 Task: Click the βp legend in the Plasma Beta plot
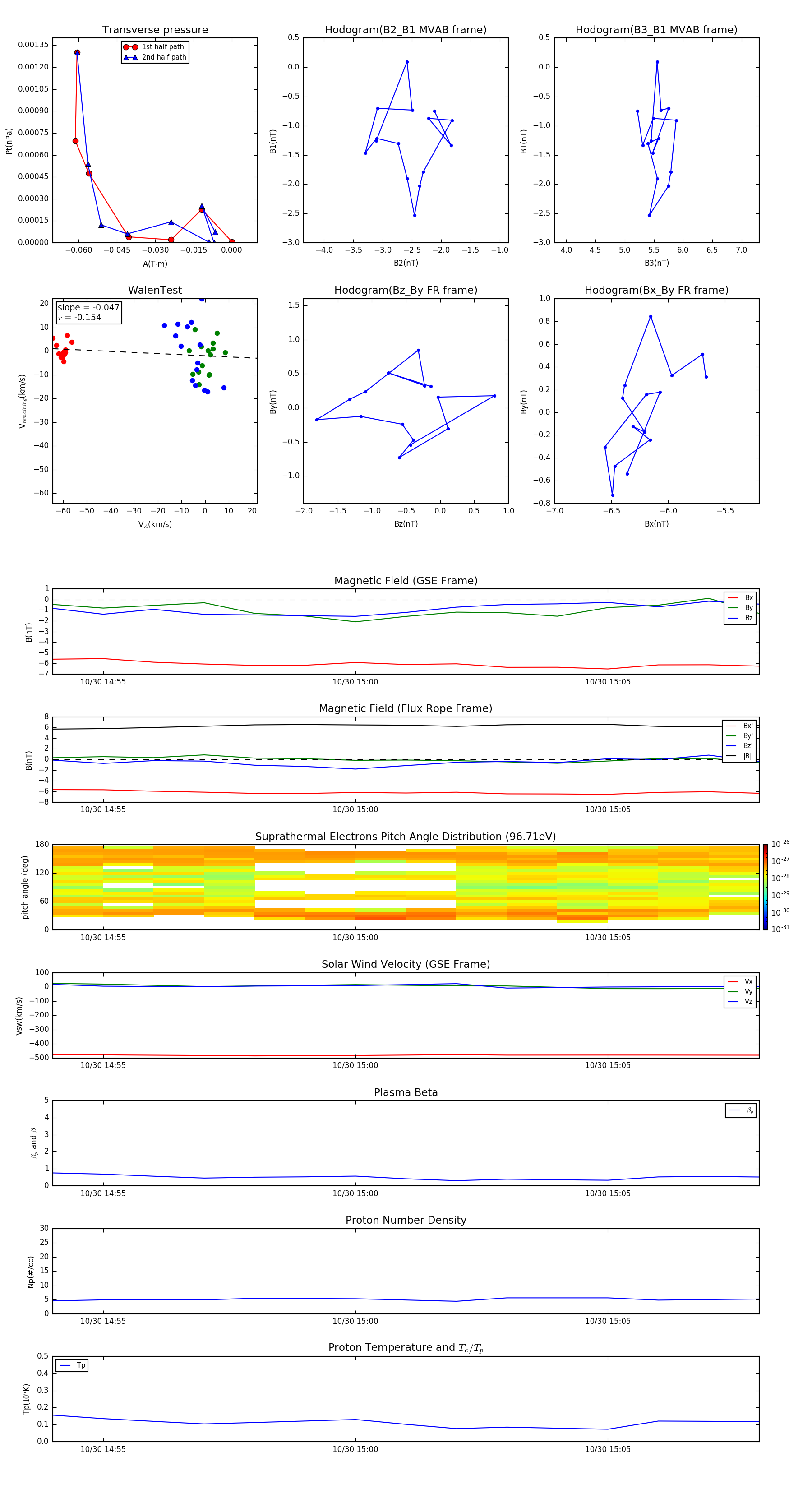tap(741, 1110)
